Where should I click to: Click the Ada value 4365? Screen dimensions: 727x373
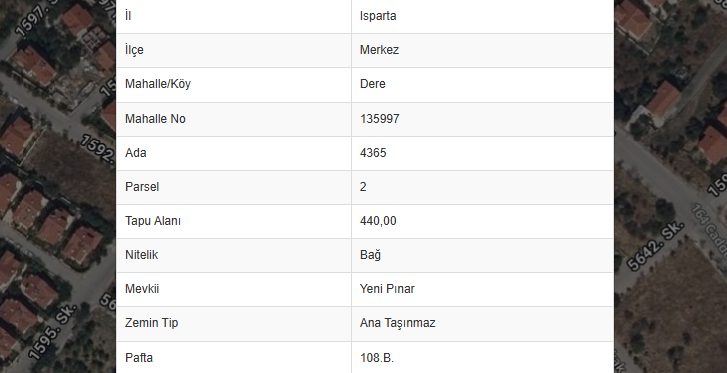[373, 153]
